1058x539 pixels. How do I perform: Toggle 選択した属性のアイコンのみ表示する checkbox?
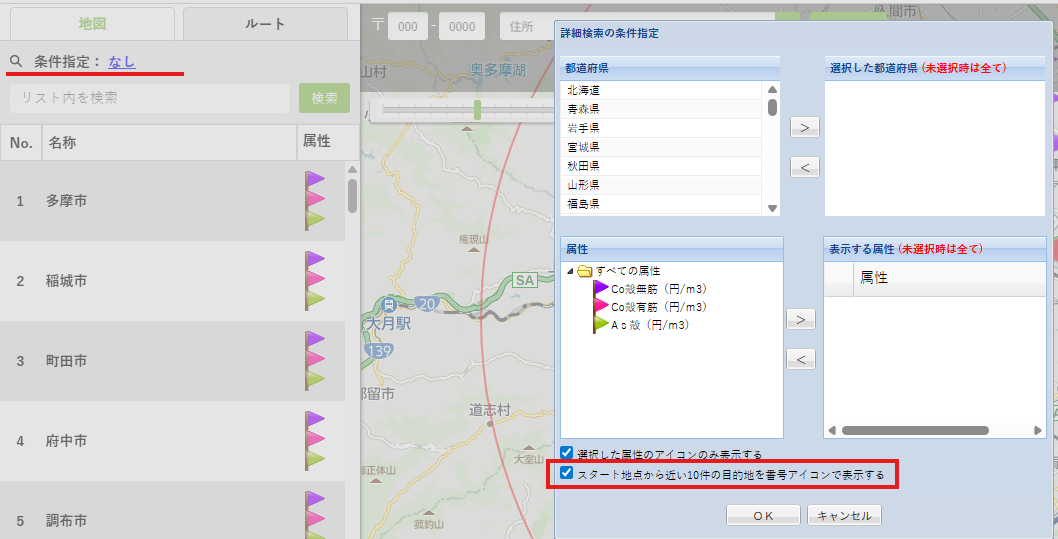click(567, 453)
